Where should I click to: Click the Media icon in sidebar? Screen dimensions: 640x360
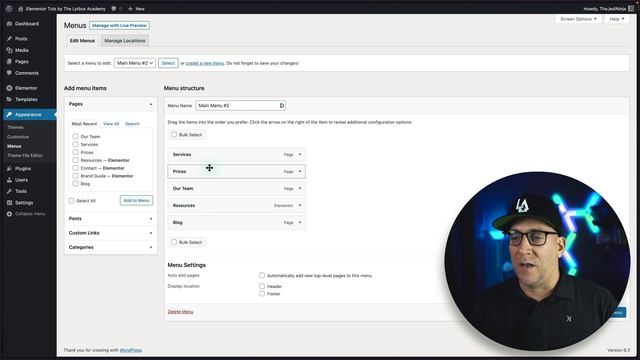point(9,50)
